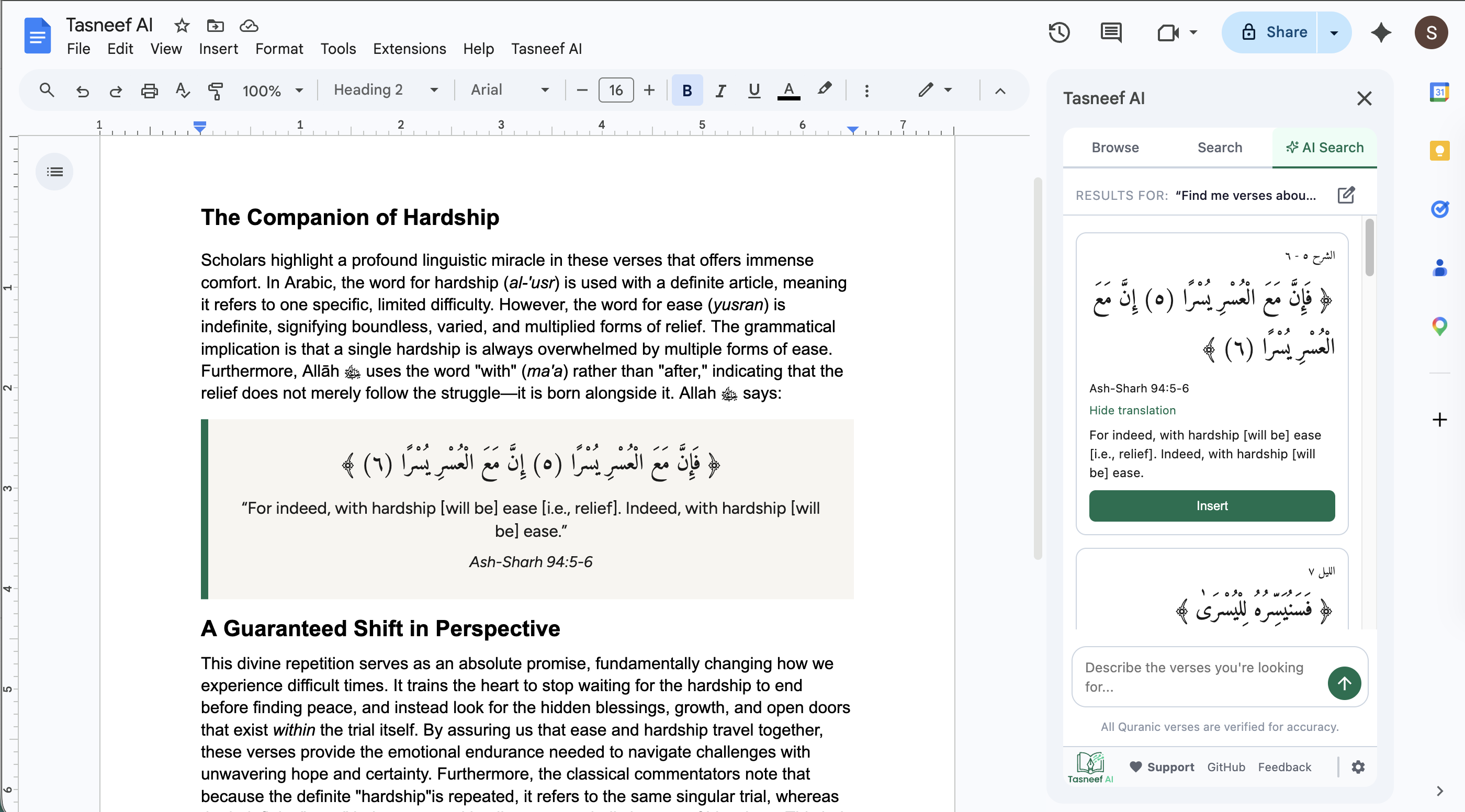The image size is (1465, 812).
Task: Toggle bold formatting off
Action: [687, 90]
